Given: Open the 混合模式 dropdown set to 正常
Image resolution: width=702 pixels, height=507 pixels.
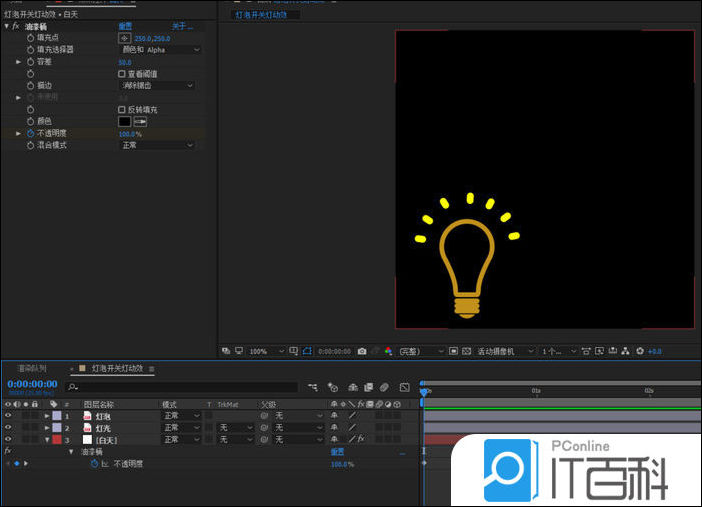Looking at the screenshot, I should click(157, 145).
